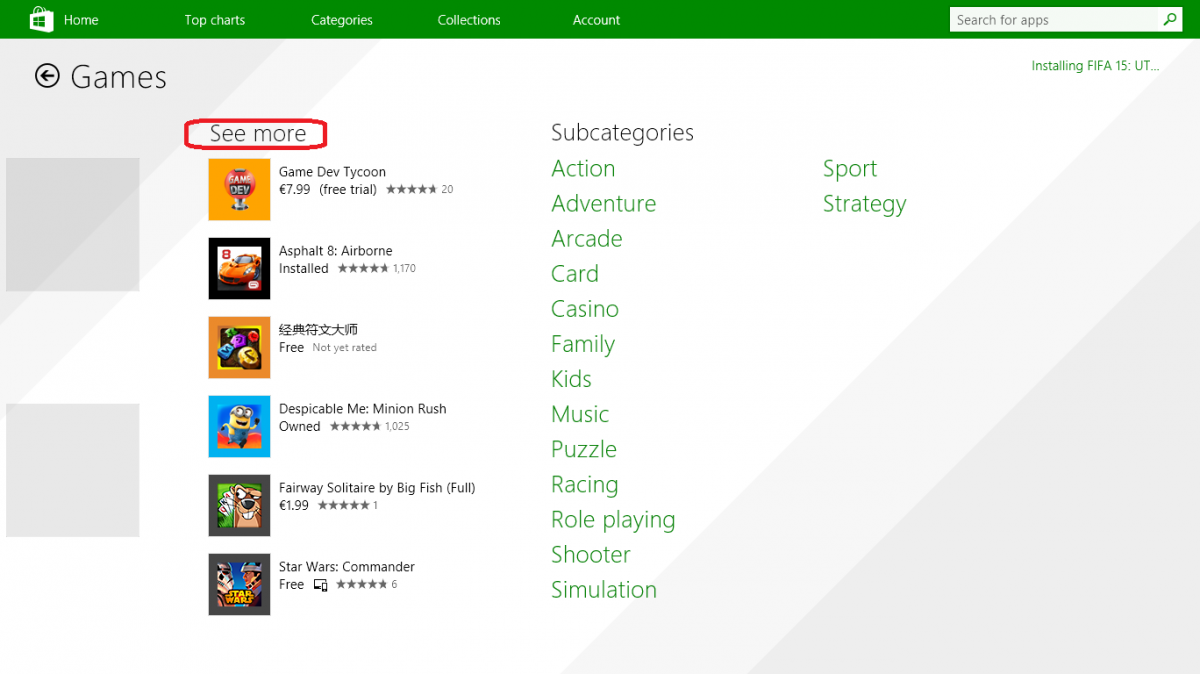Select Fairway Solitaire by Big Fish title

[x=377, y=488]
